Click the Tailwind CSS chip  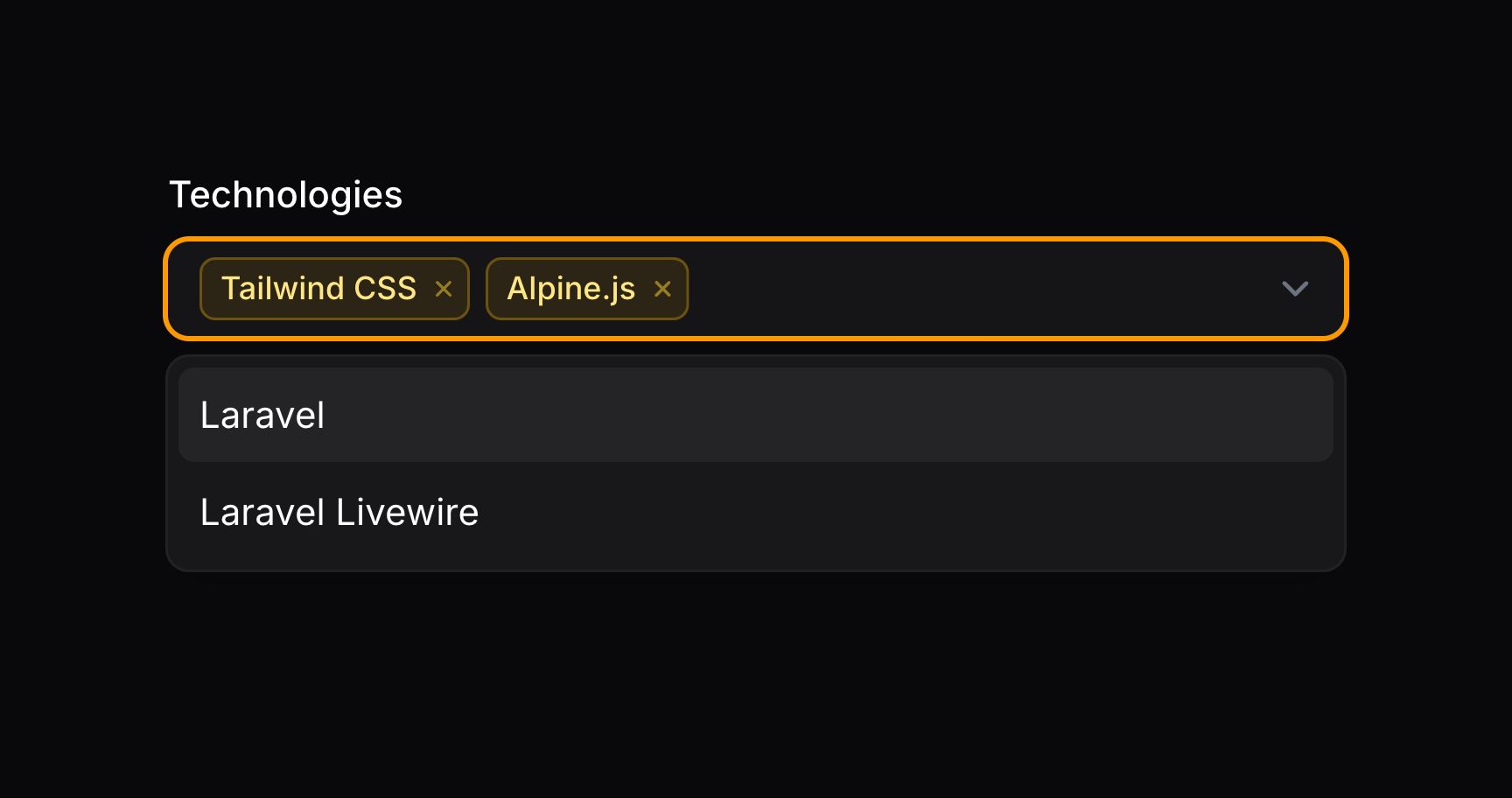click(x=319, y=289)
